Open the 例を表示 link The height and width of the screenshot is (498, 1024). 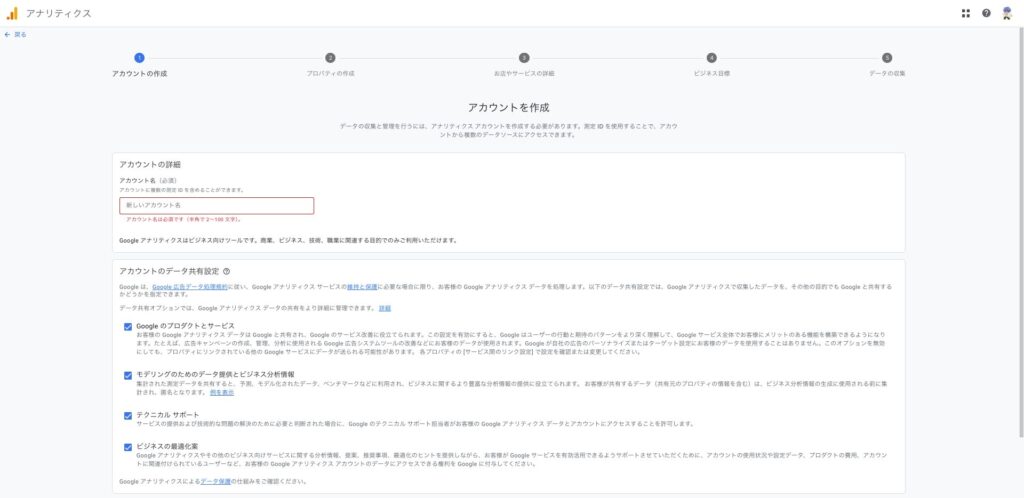pos(222,392)
